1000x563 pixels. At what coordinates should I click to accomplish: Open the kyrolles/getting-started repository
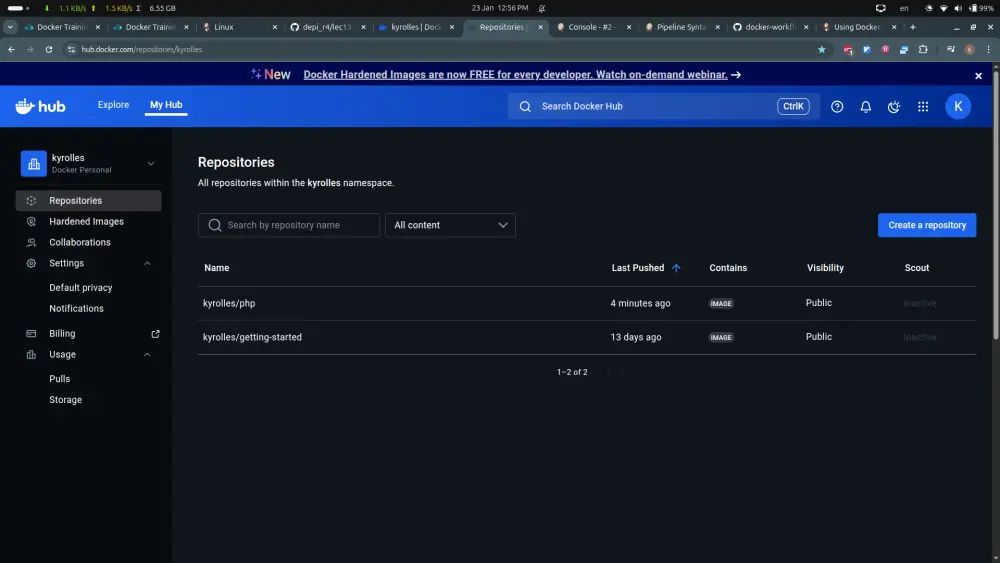252,337
